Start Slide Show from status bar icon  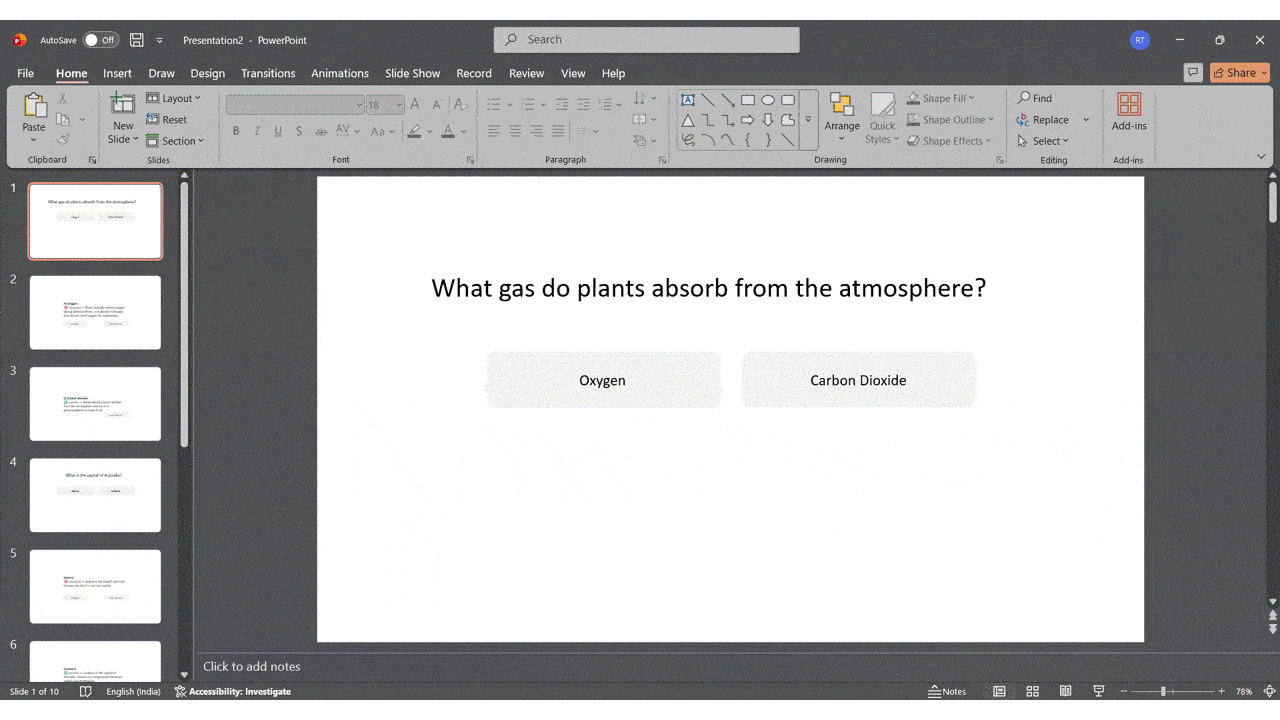tap(1099, 691)
